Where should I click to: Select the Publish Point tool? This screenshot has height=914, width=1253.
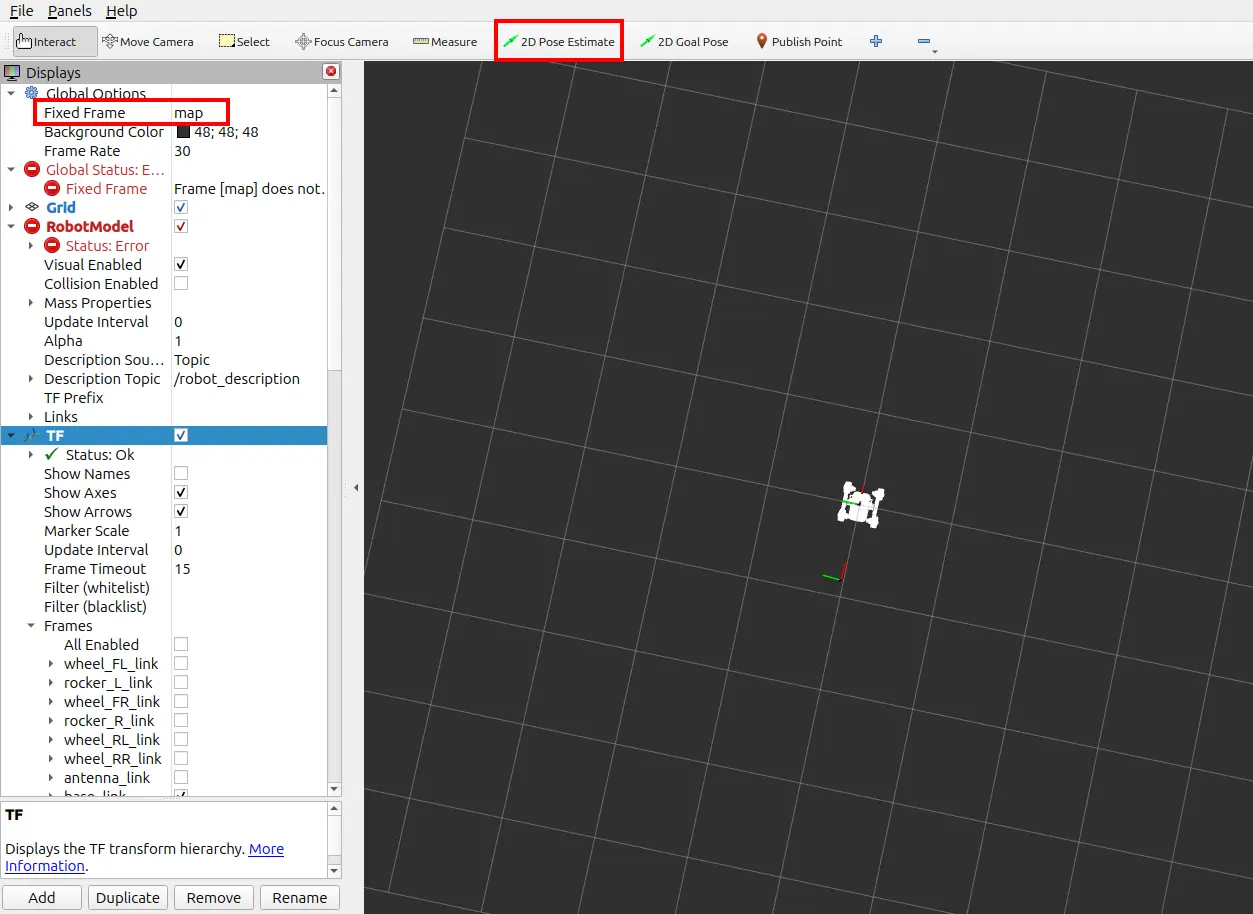click(x=799, y=41)
